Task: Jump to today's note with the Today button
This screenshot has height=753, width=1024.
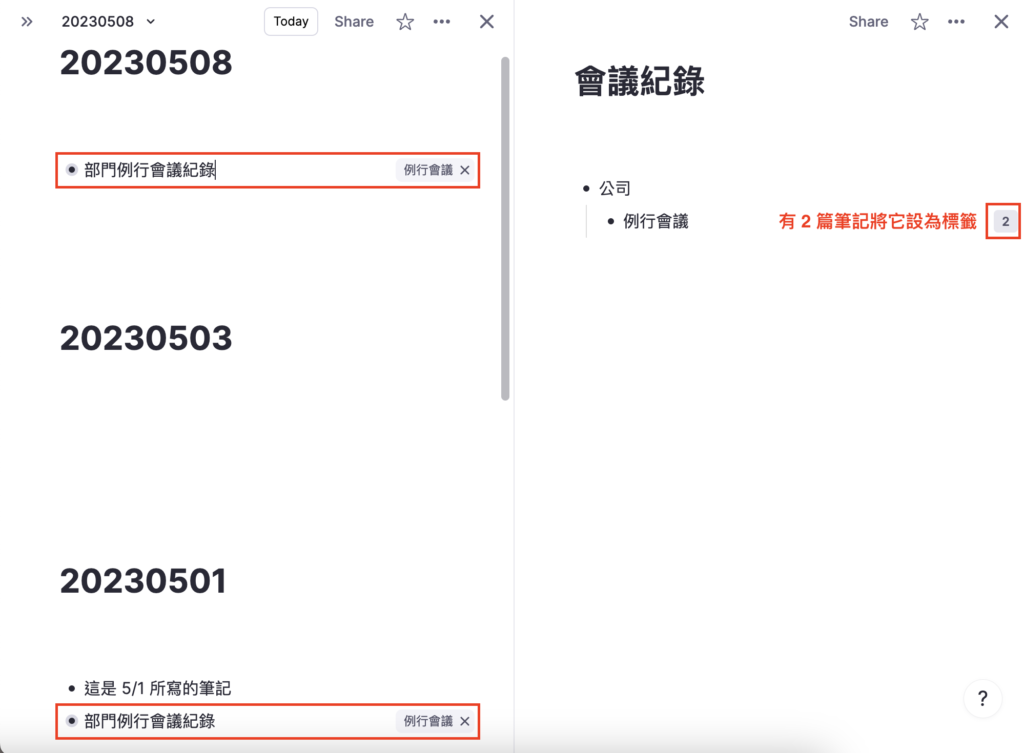Action: [290, 21]
